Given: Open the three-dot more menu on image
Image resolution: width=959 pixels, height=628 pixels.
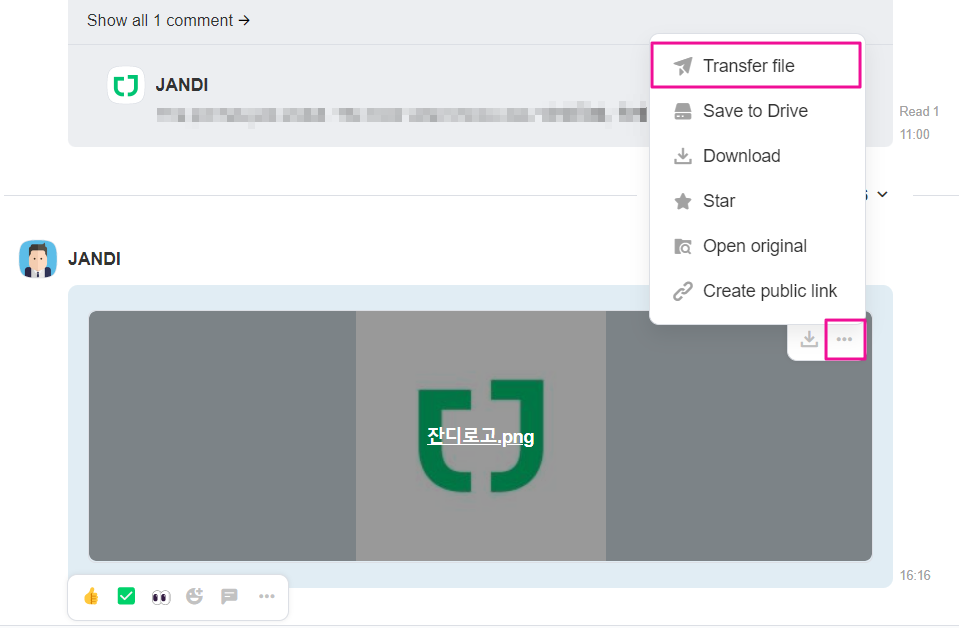Looking at the screenshot, I should tap(845, 339).
